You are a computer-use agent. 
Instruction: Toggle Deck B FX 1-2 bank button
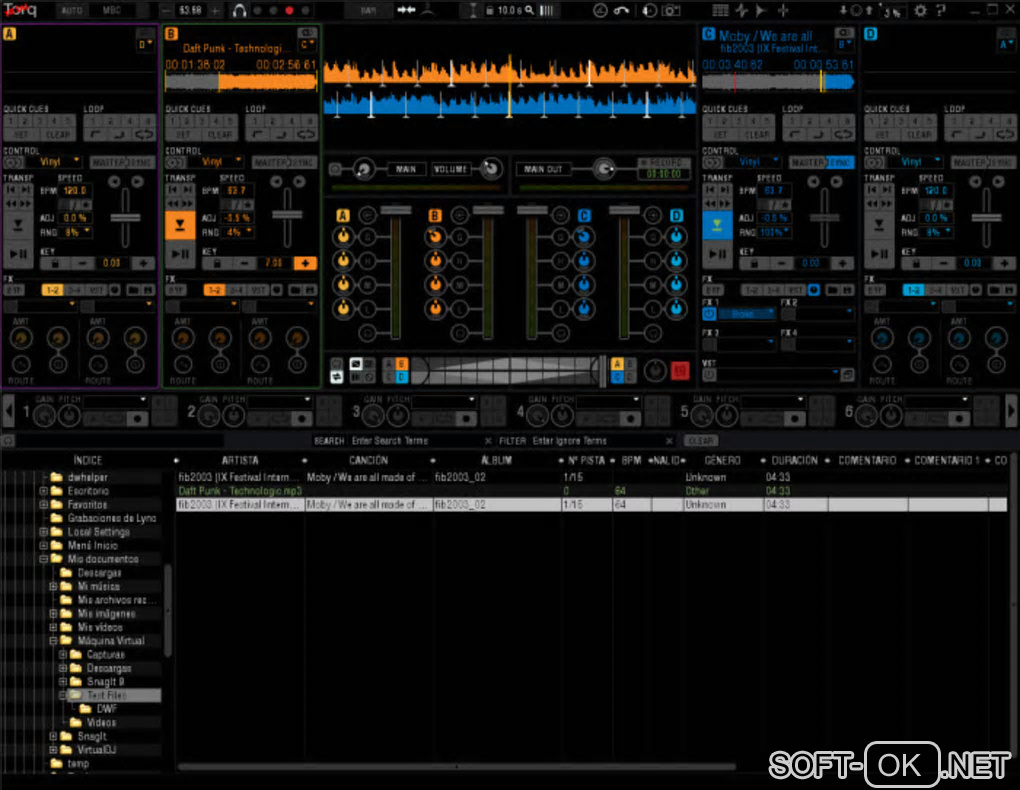pyautogui.click(x=214, y=290)
